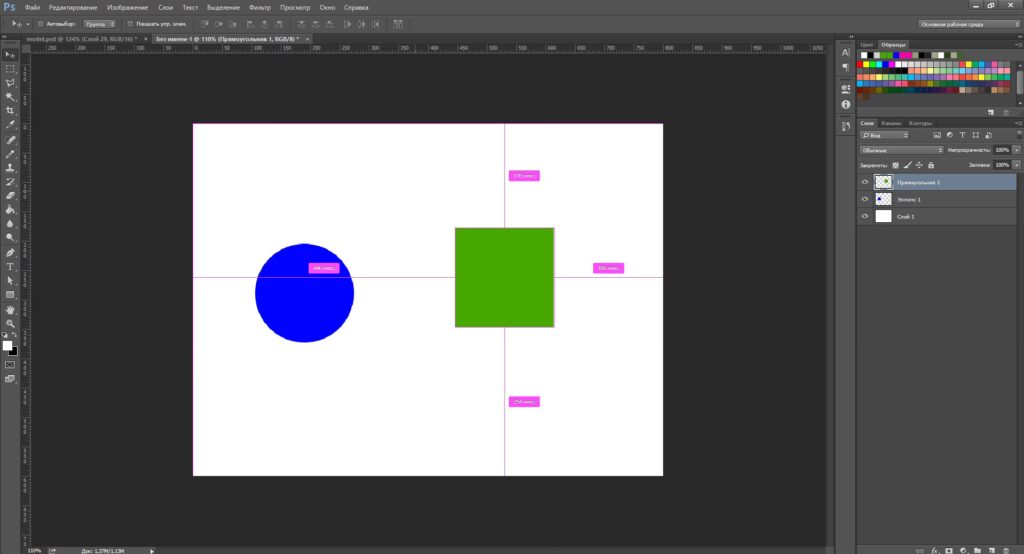
Task: Select the Eraser tool
Action: click(x=10, y=196)
